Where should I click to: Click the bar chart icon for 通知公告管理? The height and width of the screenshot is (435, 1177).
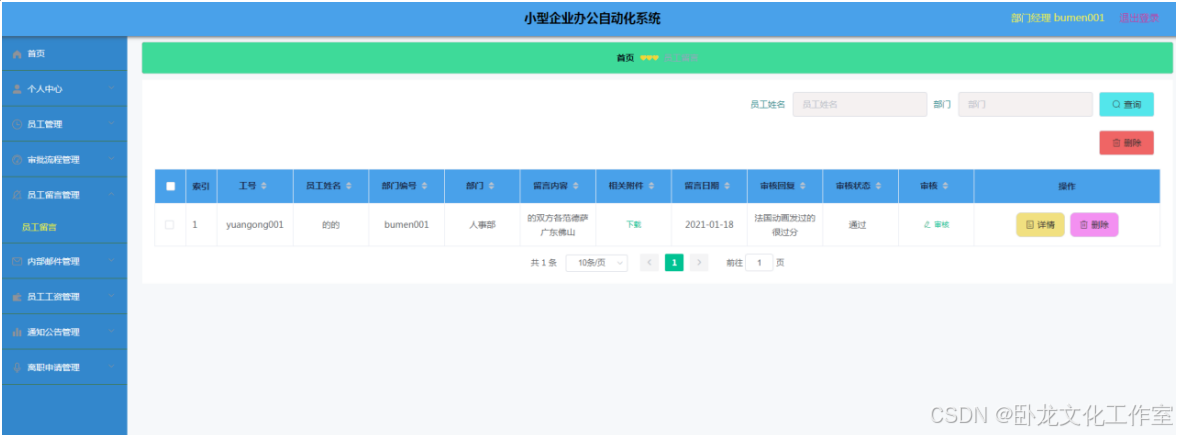coord(17,332)
